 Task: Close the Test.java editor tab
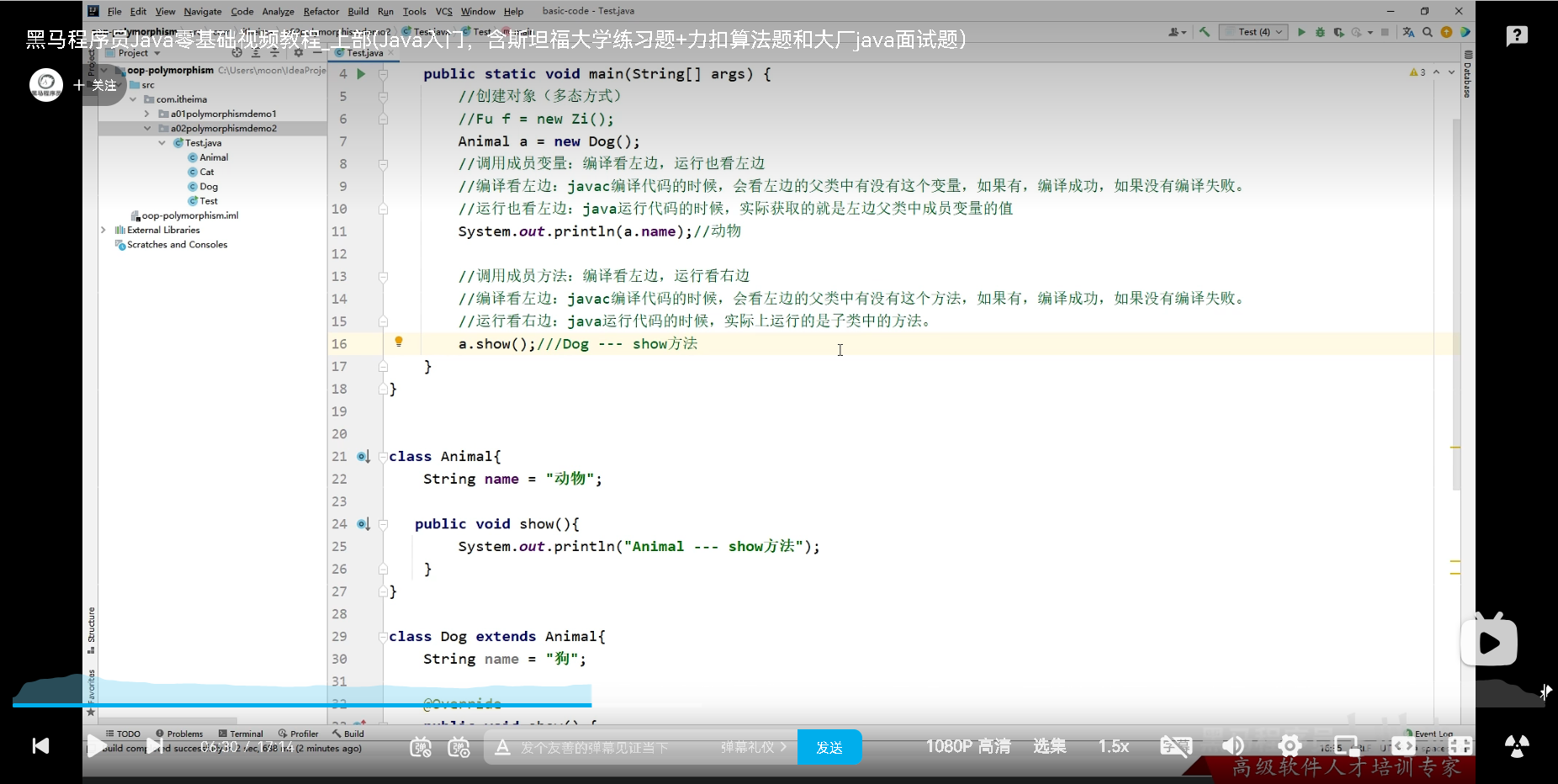(391, 53)
